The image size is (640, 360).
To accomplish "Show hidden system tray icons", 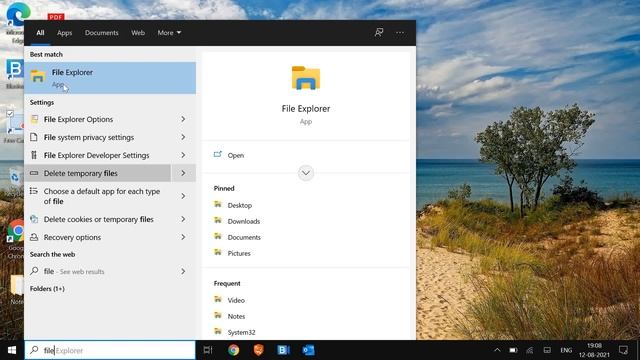I will click(x=497, y=350).
